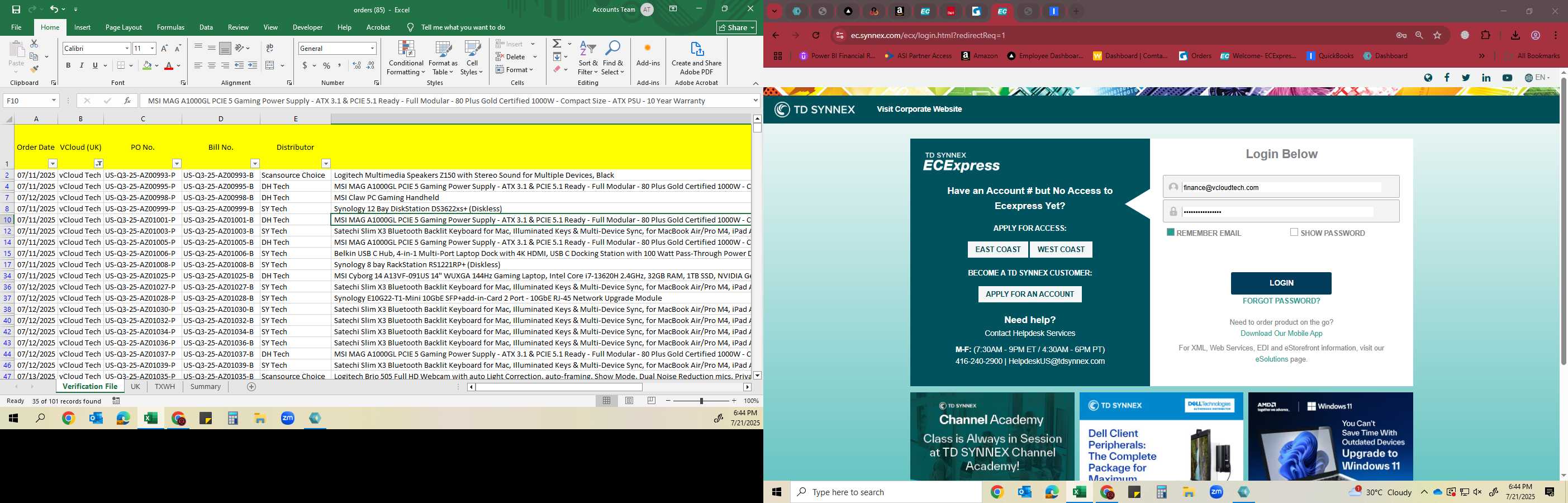
Task: Click the new sheet plus icon
Action: tap(251, 387)
